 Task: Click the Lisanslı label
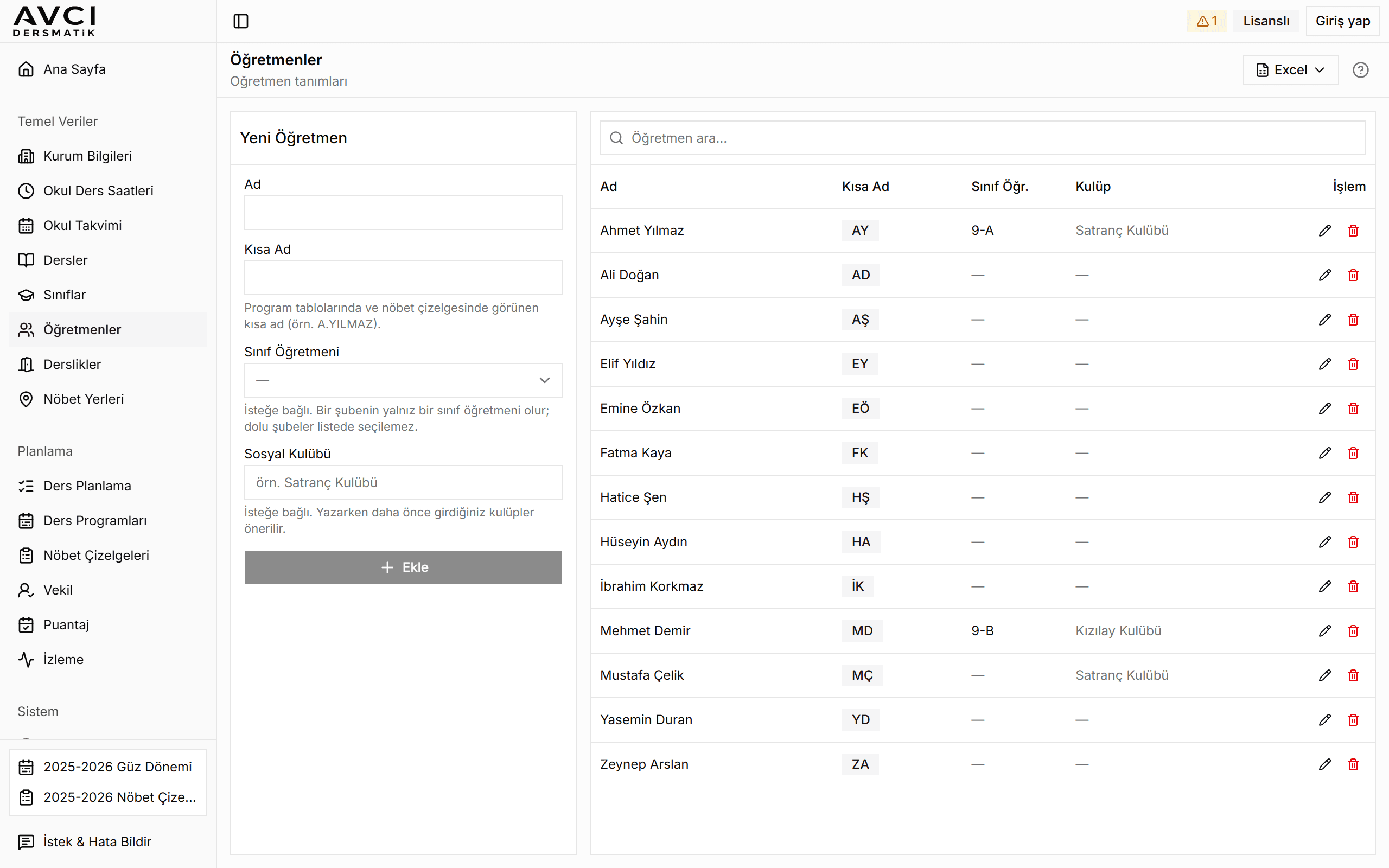click(1266, 21)
